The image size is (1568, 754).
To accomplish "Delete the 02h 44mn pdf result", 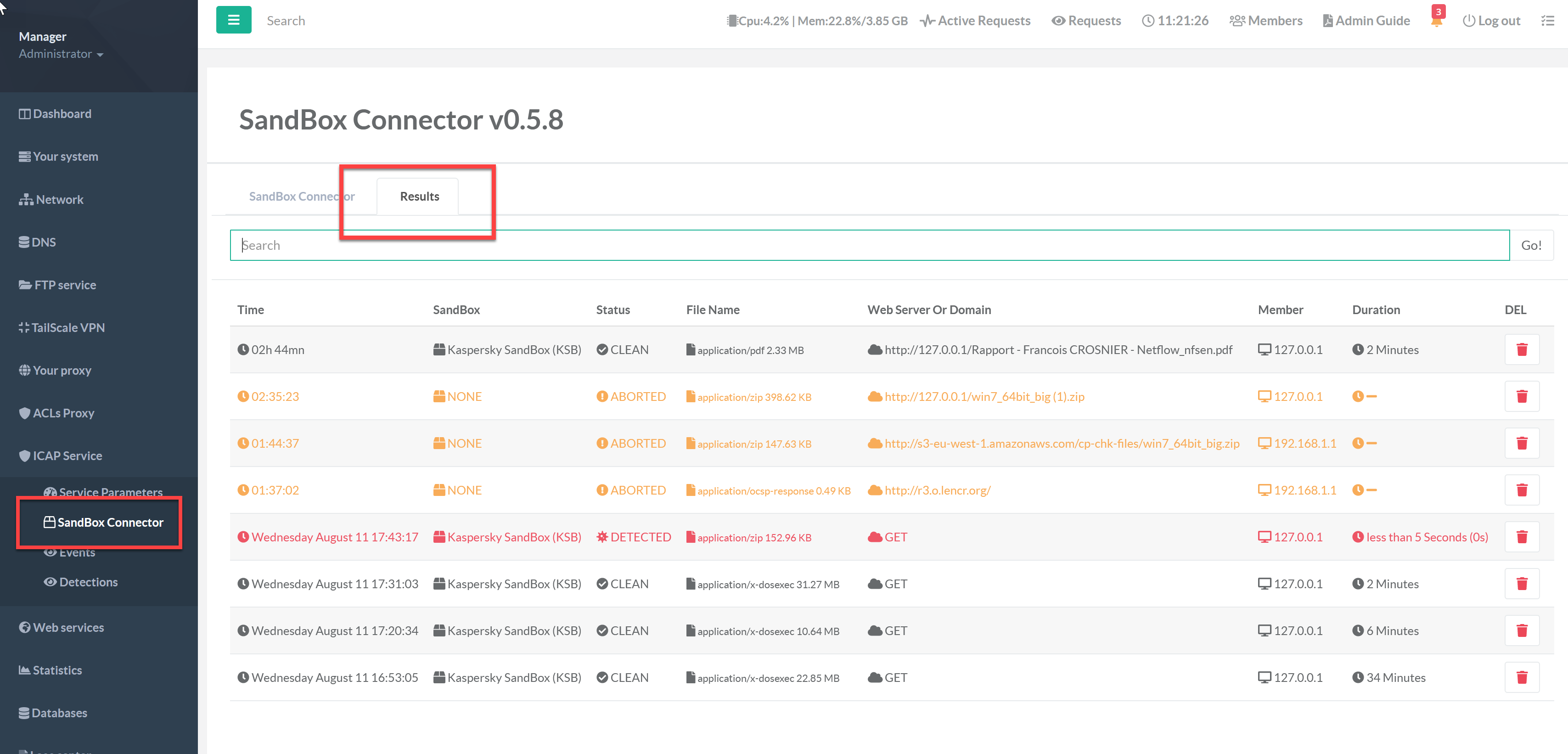I will coord(1521,349).
